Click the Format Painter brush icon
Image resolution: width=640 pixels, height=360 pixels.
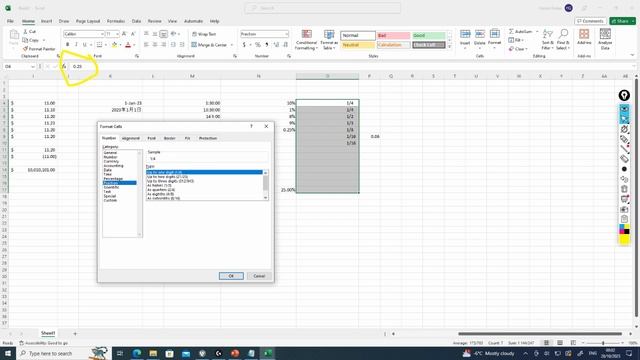click(25, 49)
